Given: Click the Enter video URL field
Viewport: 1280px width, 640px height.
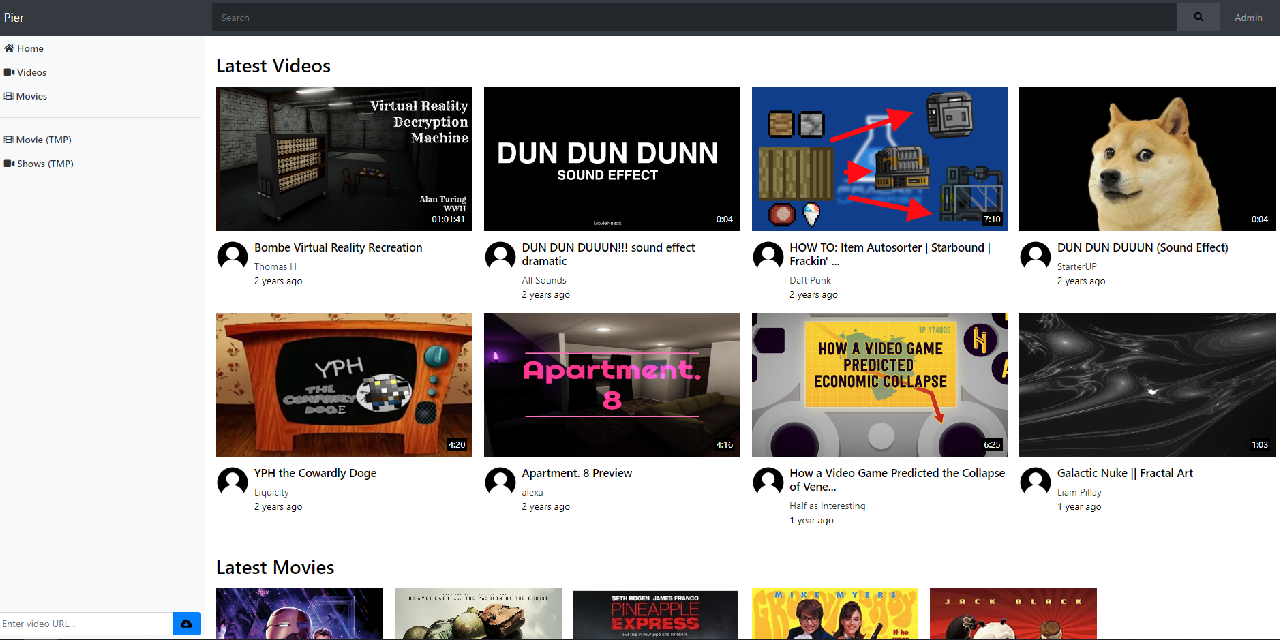Looking at the screenshot, I should coord(86,624).
